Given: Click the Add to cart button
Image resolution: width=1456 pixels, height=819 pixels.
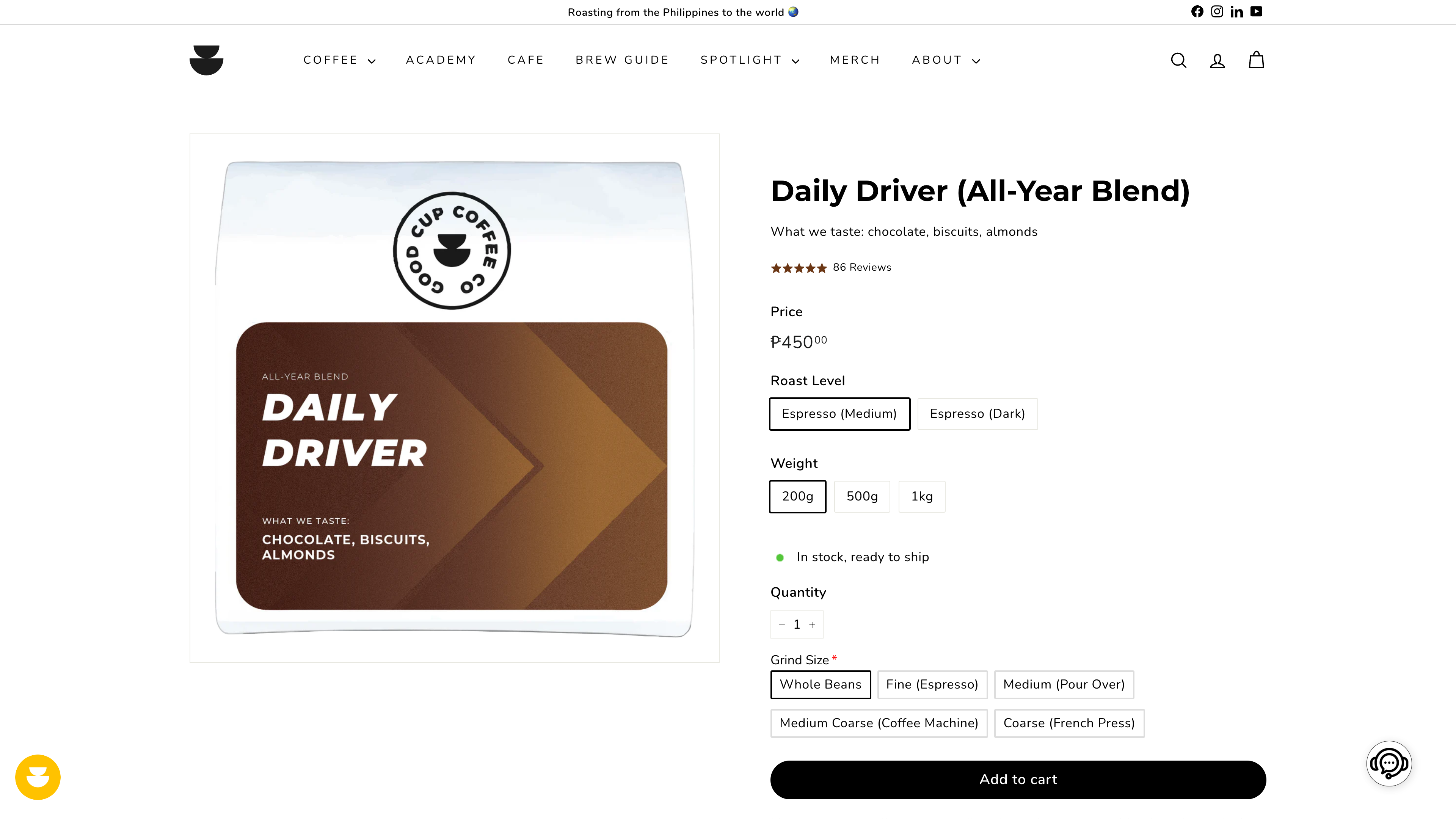Looking at the screenshot, I should (1018, 780).
